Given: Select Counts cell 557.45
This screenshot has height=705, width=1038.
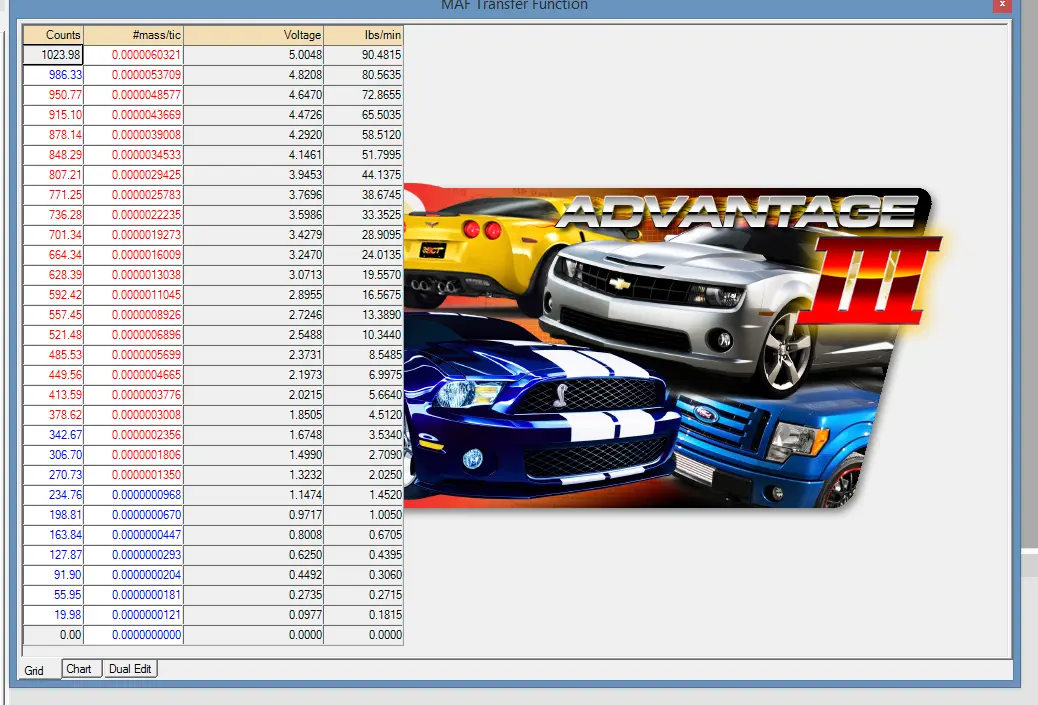Looking at the screenshot, I should pyautogui.click(x=53, y=314).
